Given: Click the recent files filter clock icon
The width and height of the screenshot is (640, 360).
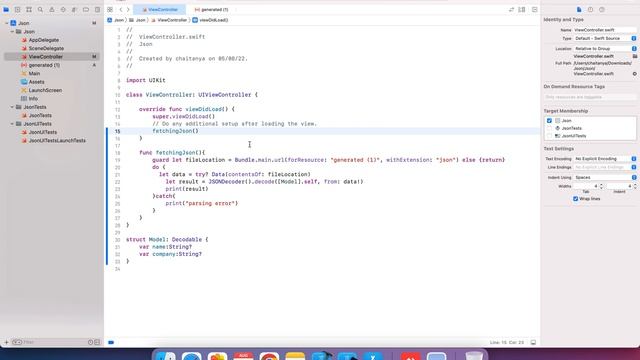Looking at the screenshot, I should [x=91, y=342].
